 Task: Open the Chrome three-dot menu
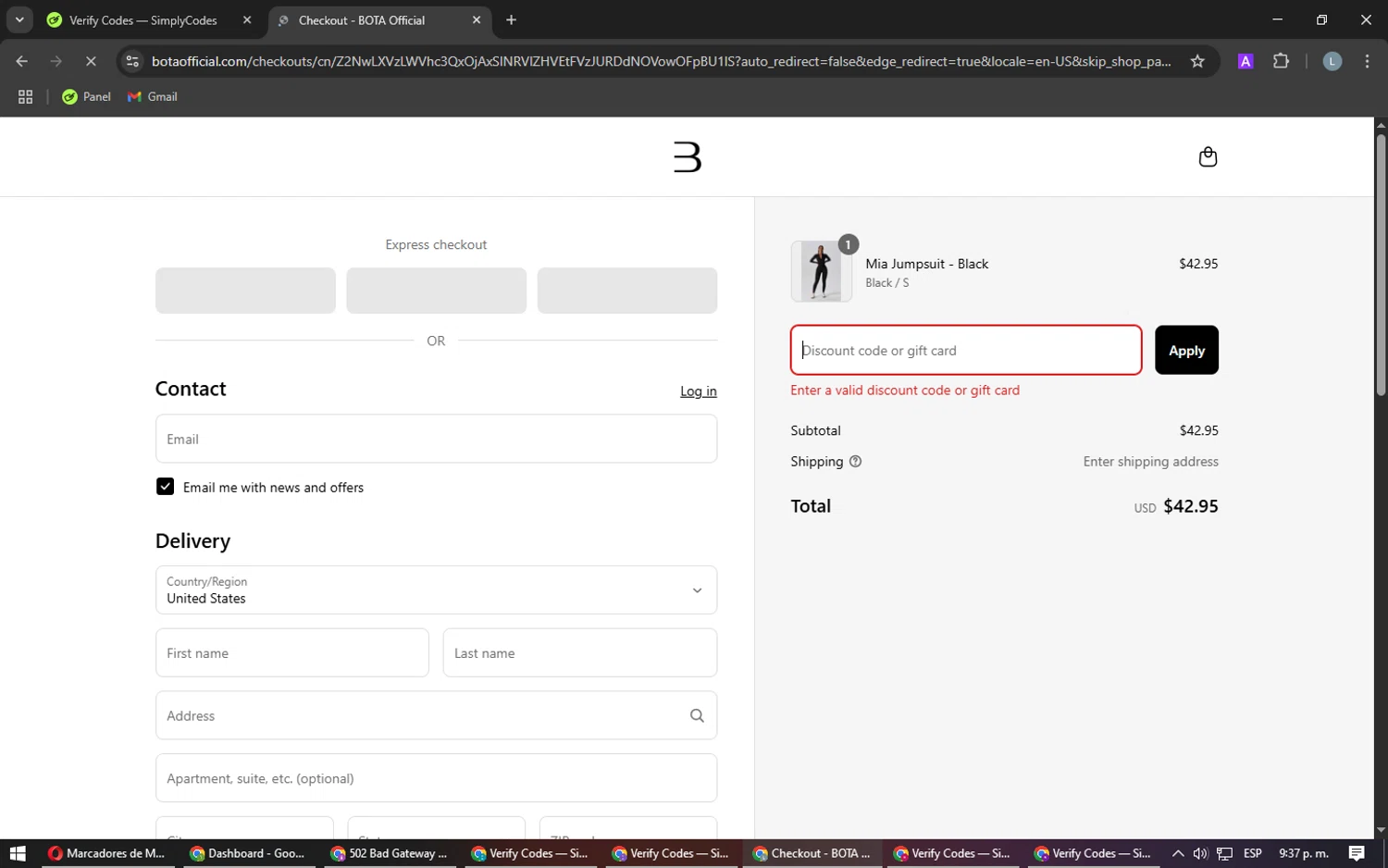click(1367, 61)
